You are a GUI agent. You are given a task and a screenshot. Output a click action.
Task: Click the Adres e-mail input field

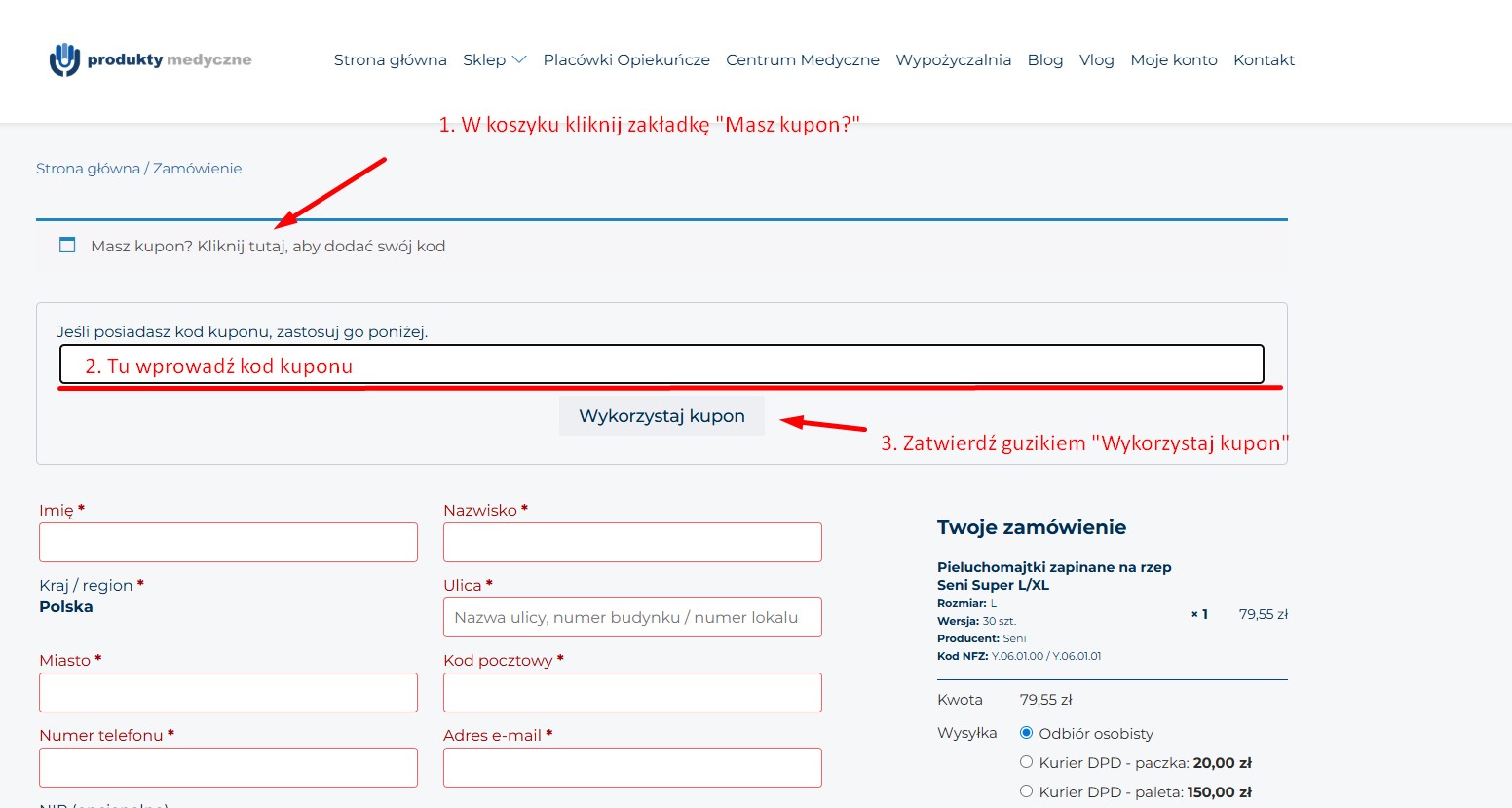pos(632,767)
